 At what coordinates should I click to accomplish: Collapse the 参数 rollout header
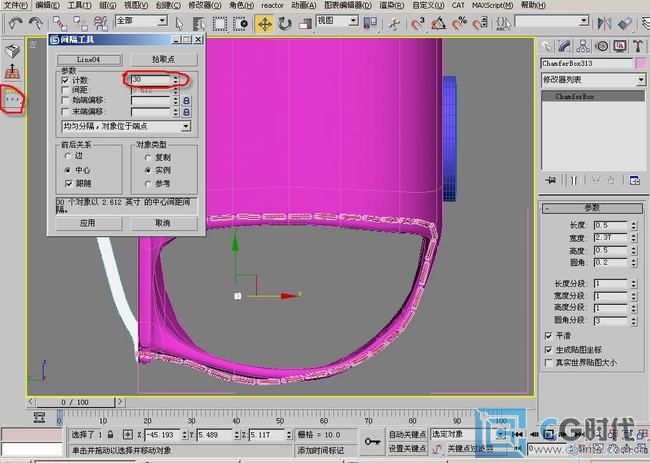coord(592,208)
